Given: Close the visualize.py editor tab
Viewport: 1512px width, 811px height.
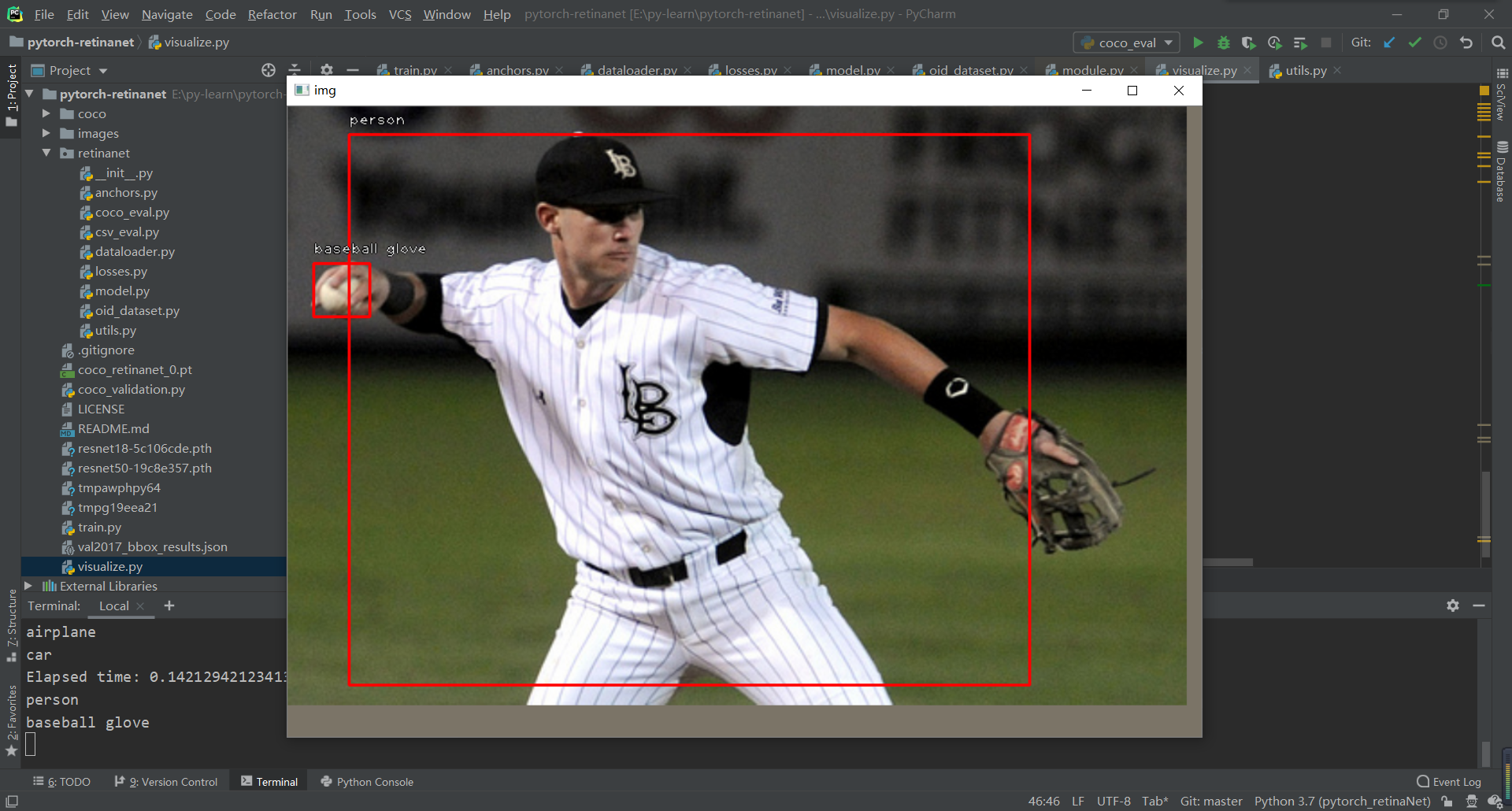Looking at the screenshot, I should tap(1247, 70).
